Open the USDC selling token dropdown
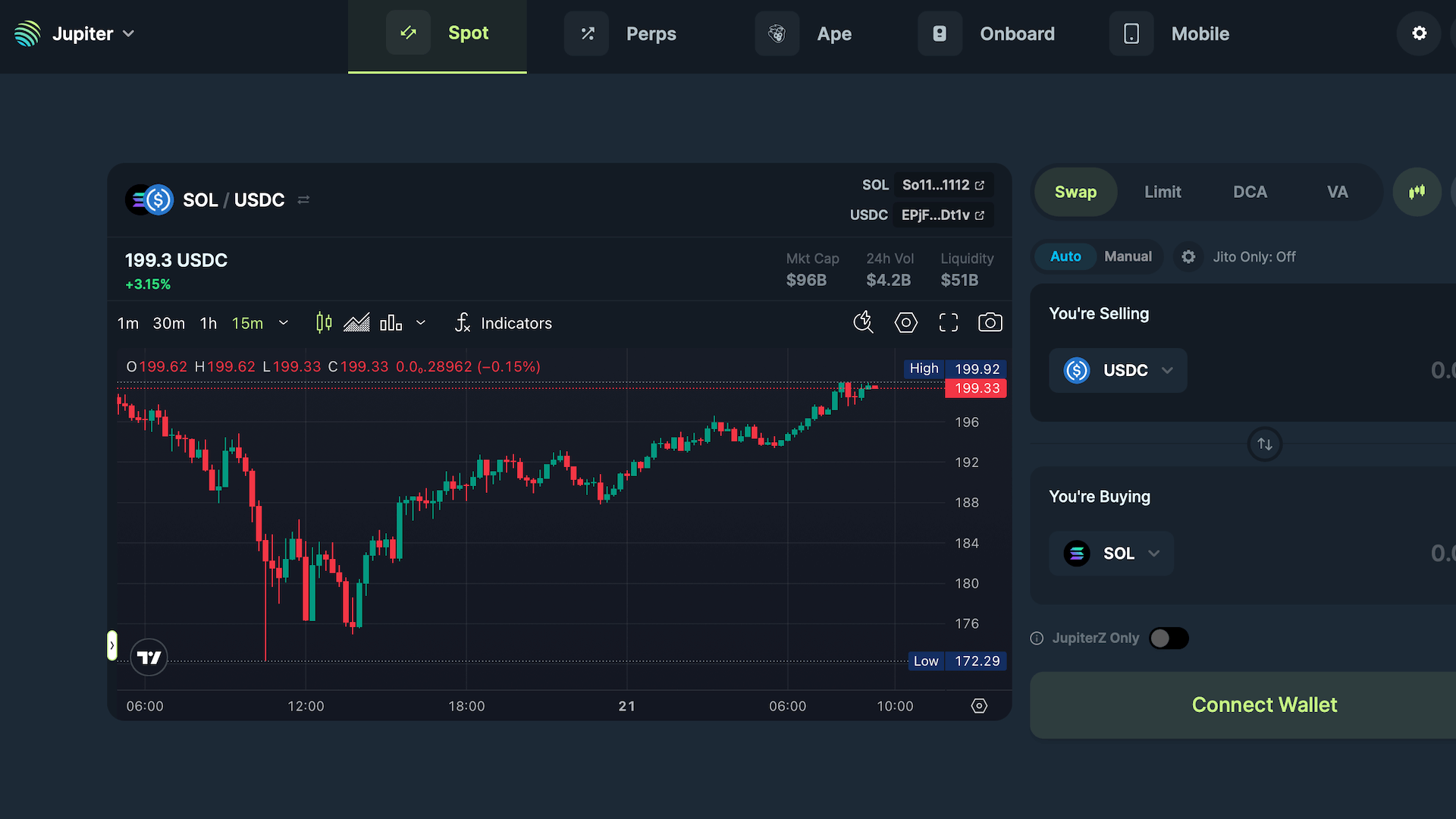 (x=1118, y=370)
